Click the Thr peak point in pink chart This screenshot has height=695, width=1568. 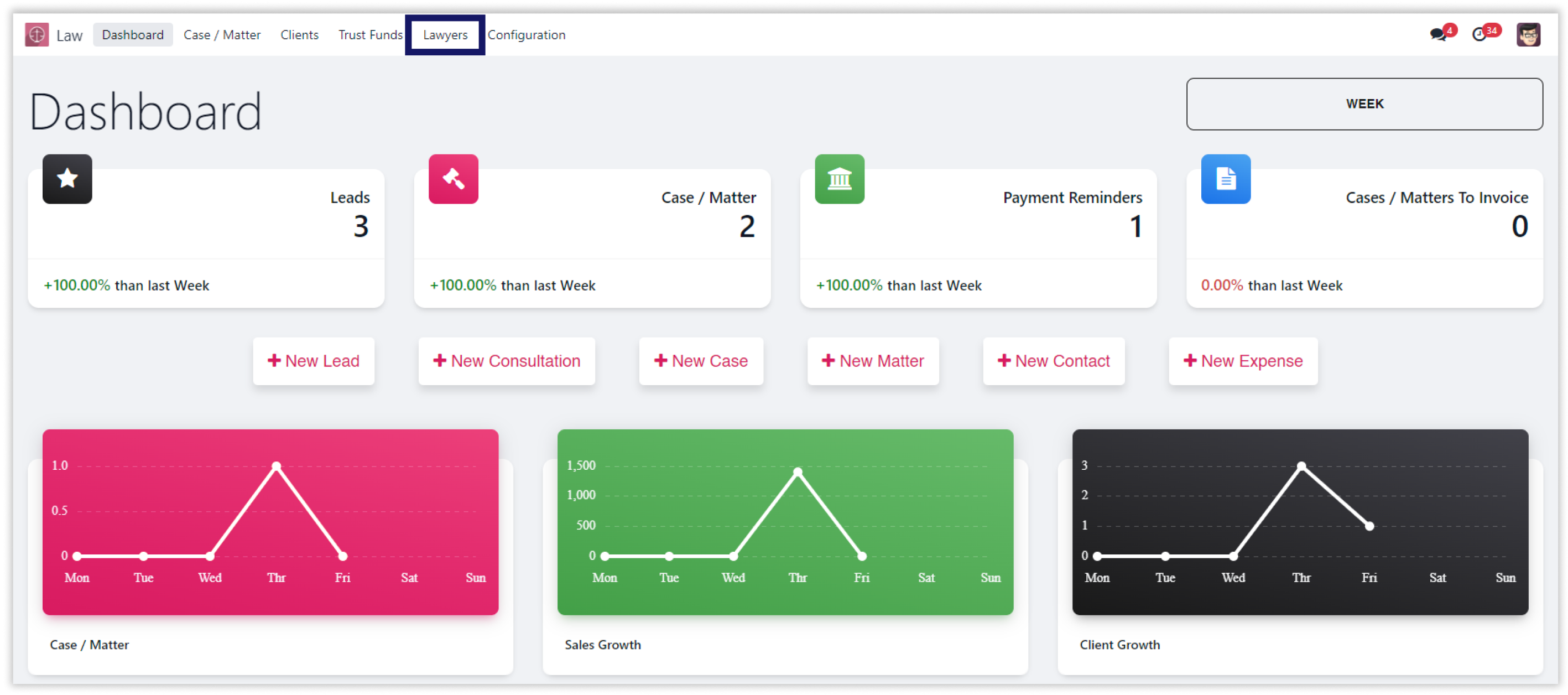(x=277, y=466)
